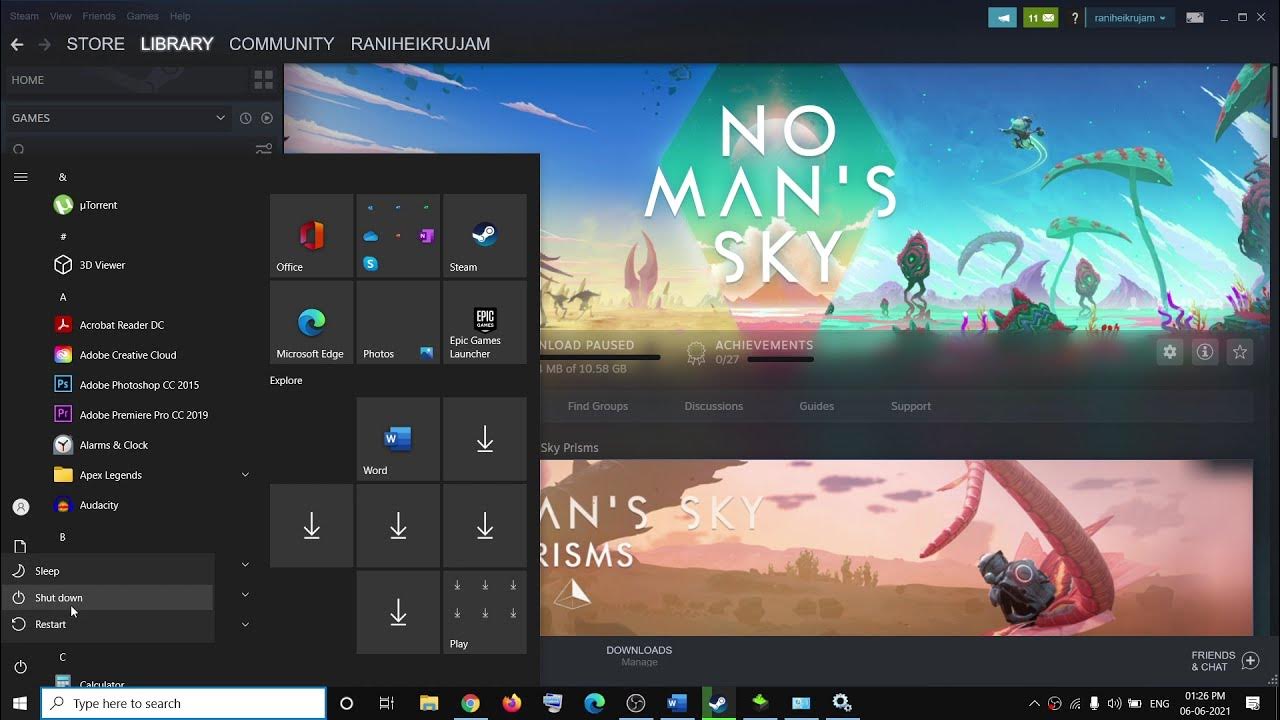
Task: Open the Prisms update news thumbnail
Action: 896,548
